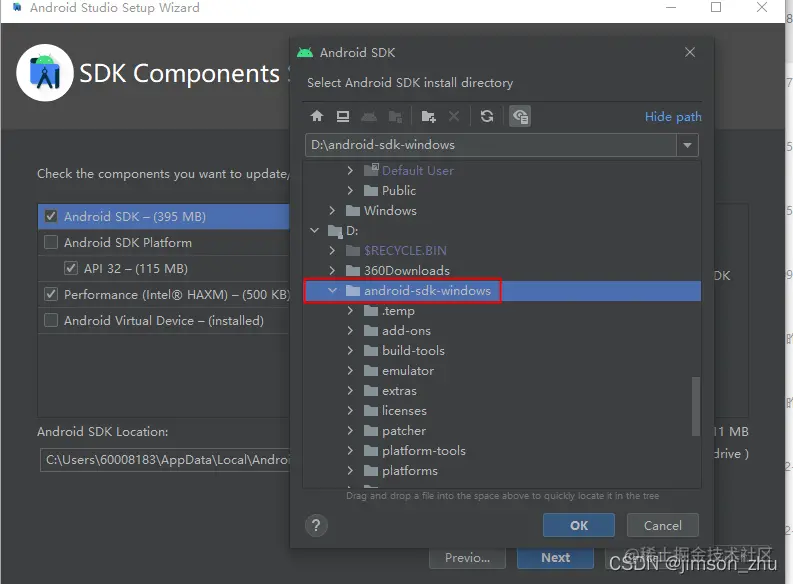The image size is (793, 584).
Task: Go to the home directory icon
Action: click(x=317, y=116)
